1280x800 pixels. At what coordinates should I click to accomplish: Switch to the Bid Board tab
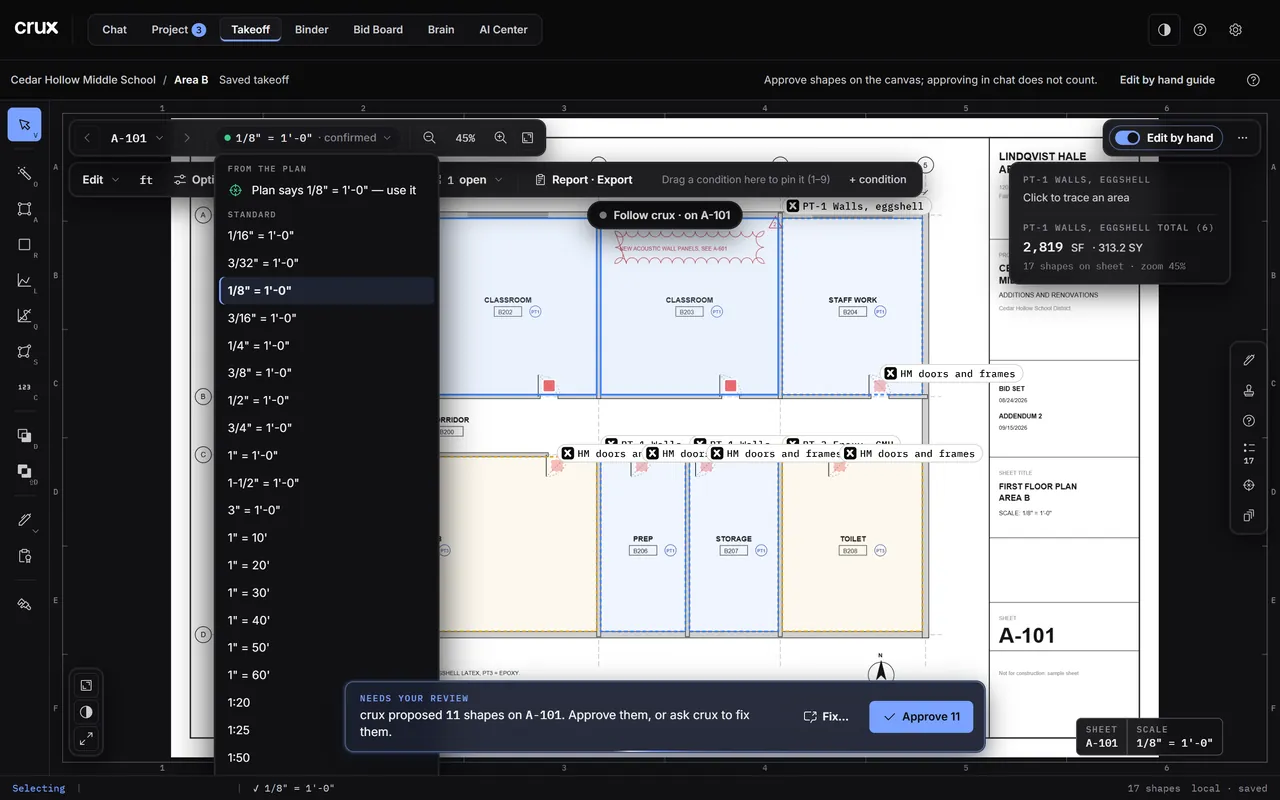coord(378,30)
